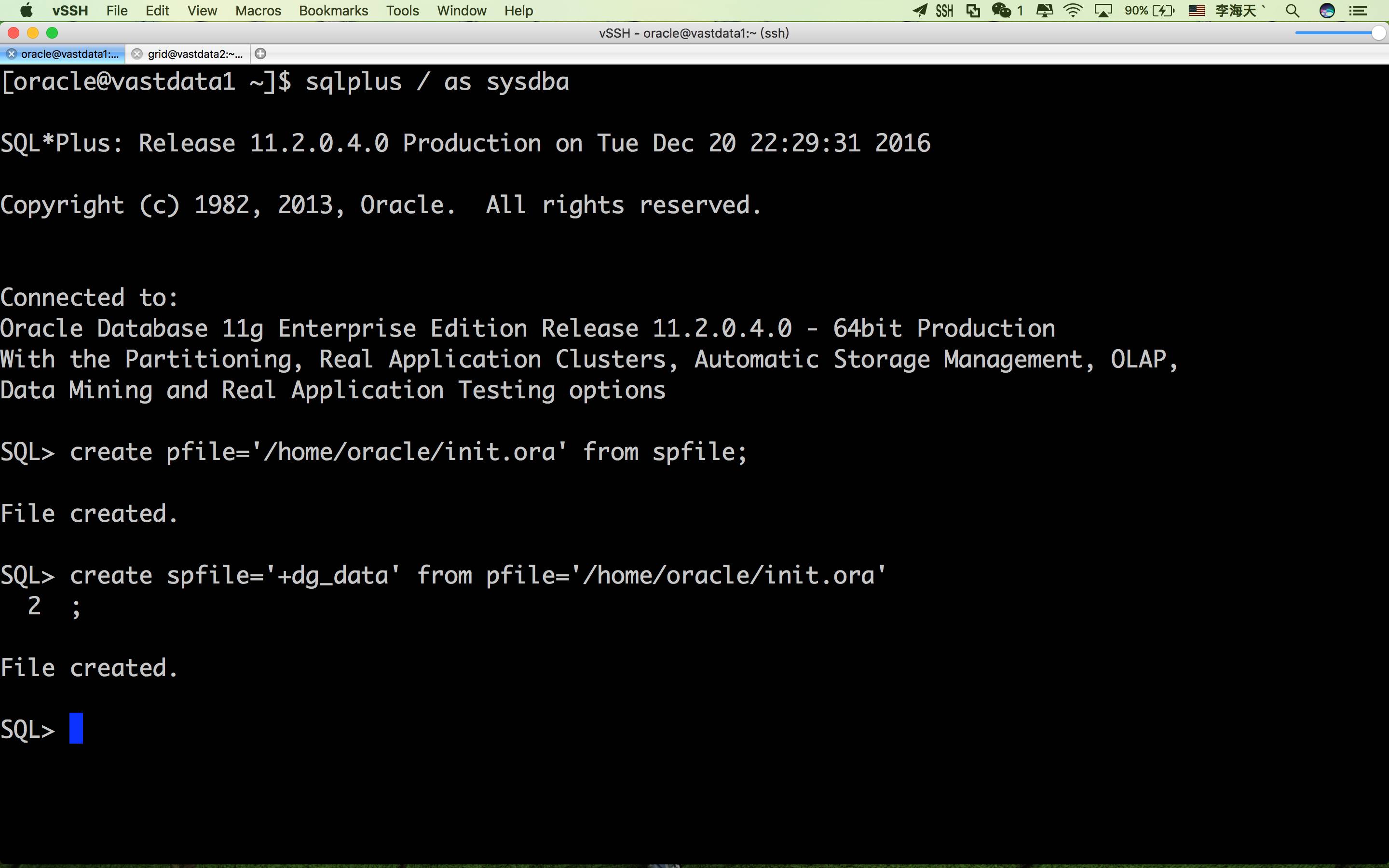Viewport: 1389px width, 868px height.
Task: Show battery status at 90%
Action: coord(1150,10)
